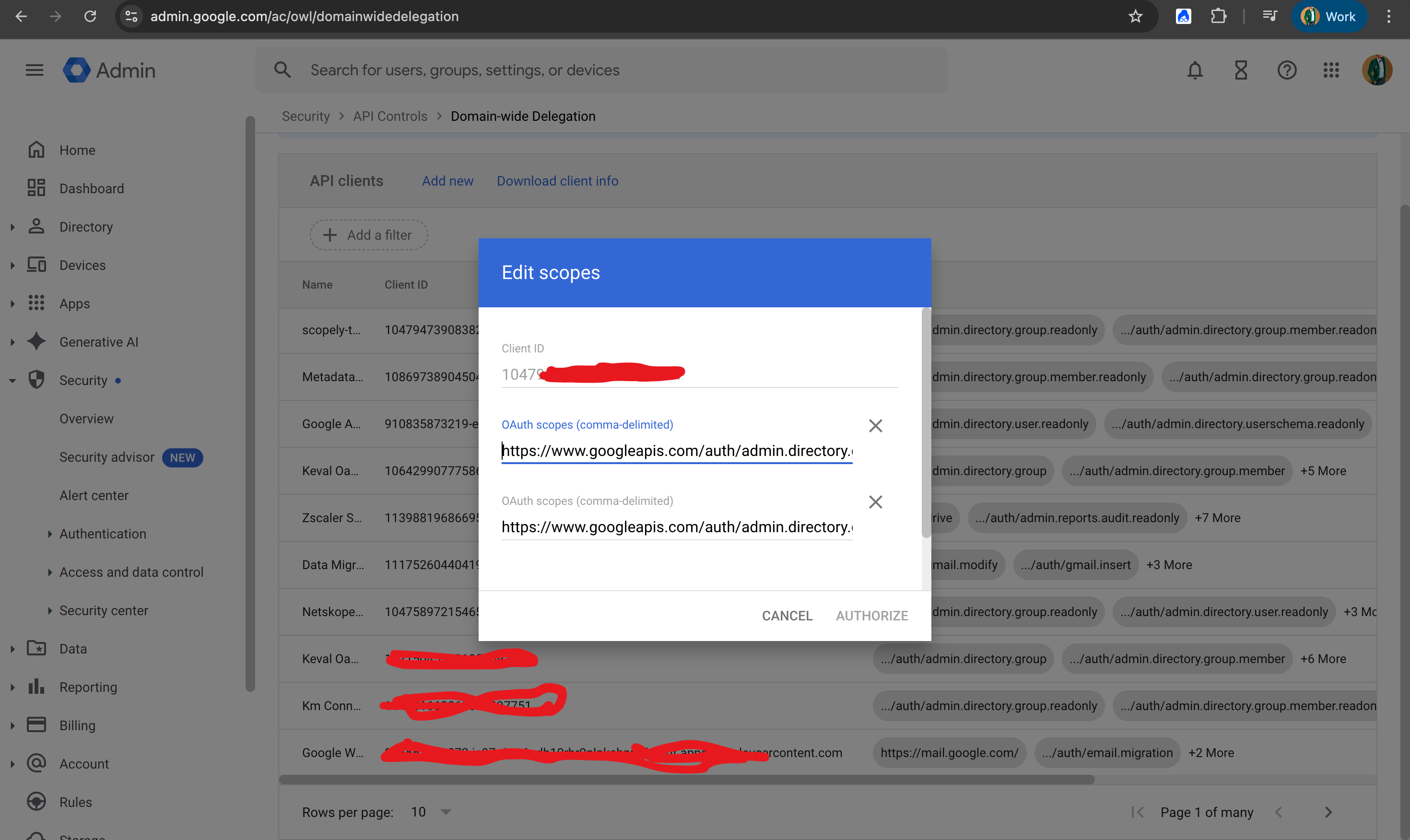The height and width of the screenshot is (840, 1410).
Task: Focus the first OAuth scopes input field
Action: pyautogui.click(x=676, y=451)
